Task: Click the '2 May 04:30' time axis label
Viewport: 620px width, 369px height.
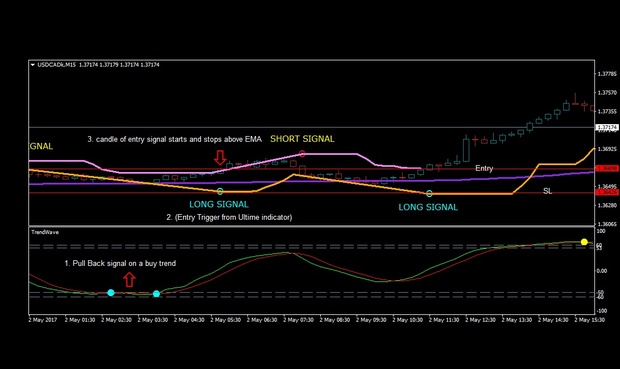Action: tap(189, 320)
